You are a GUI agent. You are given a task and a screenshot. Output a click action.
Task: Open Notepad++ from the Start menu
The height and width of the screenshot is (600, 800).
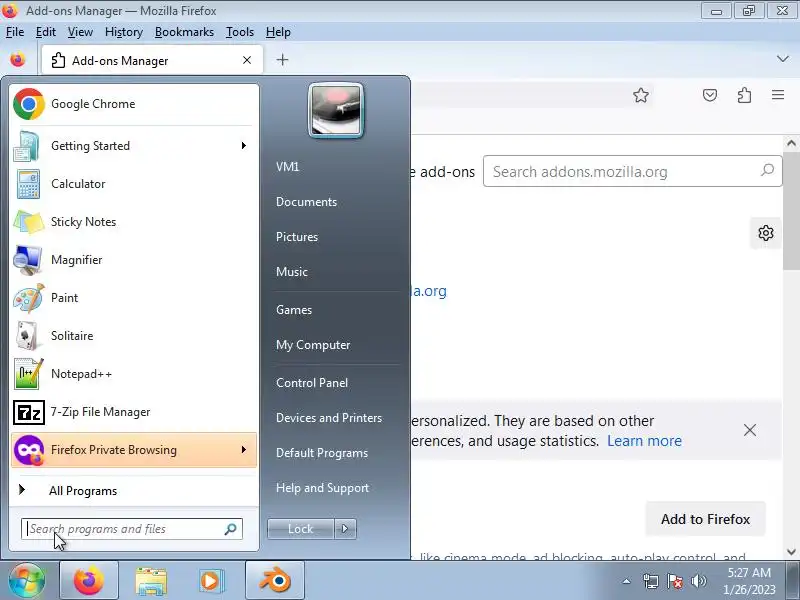[x=134, y=374]
